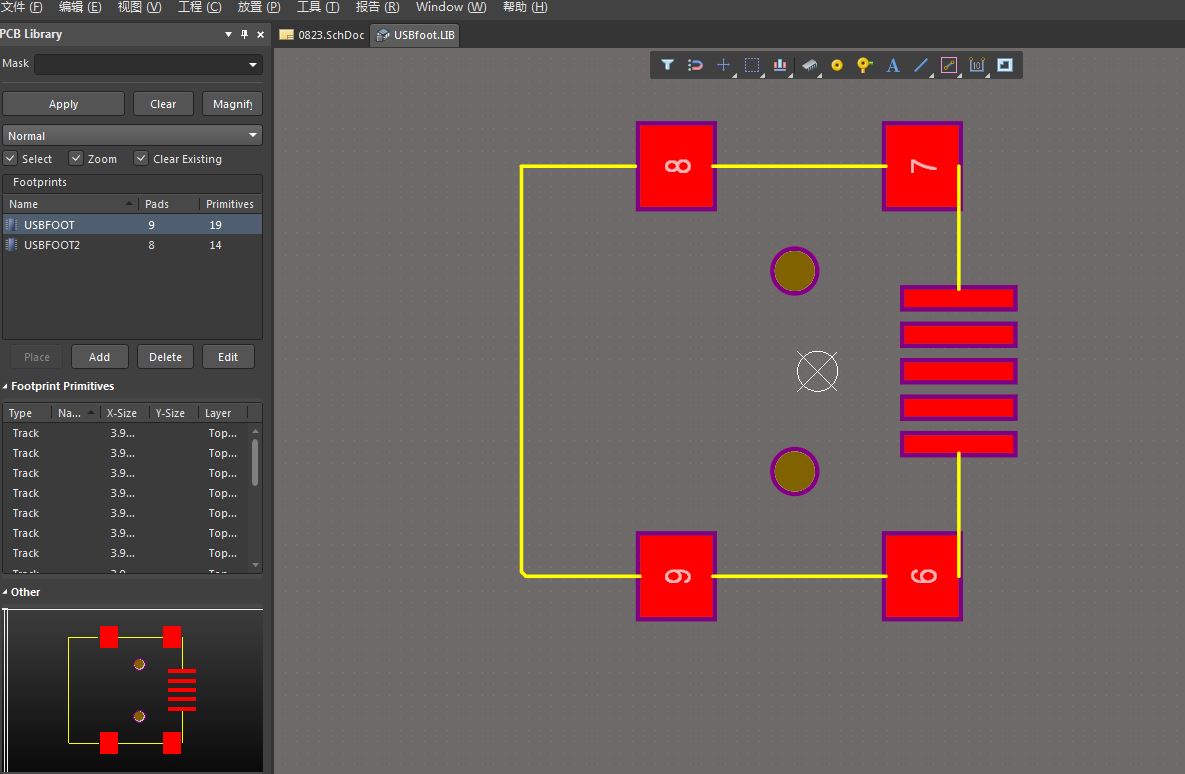Click the place component chip icon
1185x774 pixels.
[809, 65]
